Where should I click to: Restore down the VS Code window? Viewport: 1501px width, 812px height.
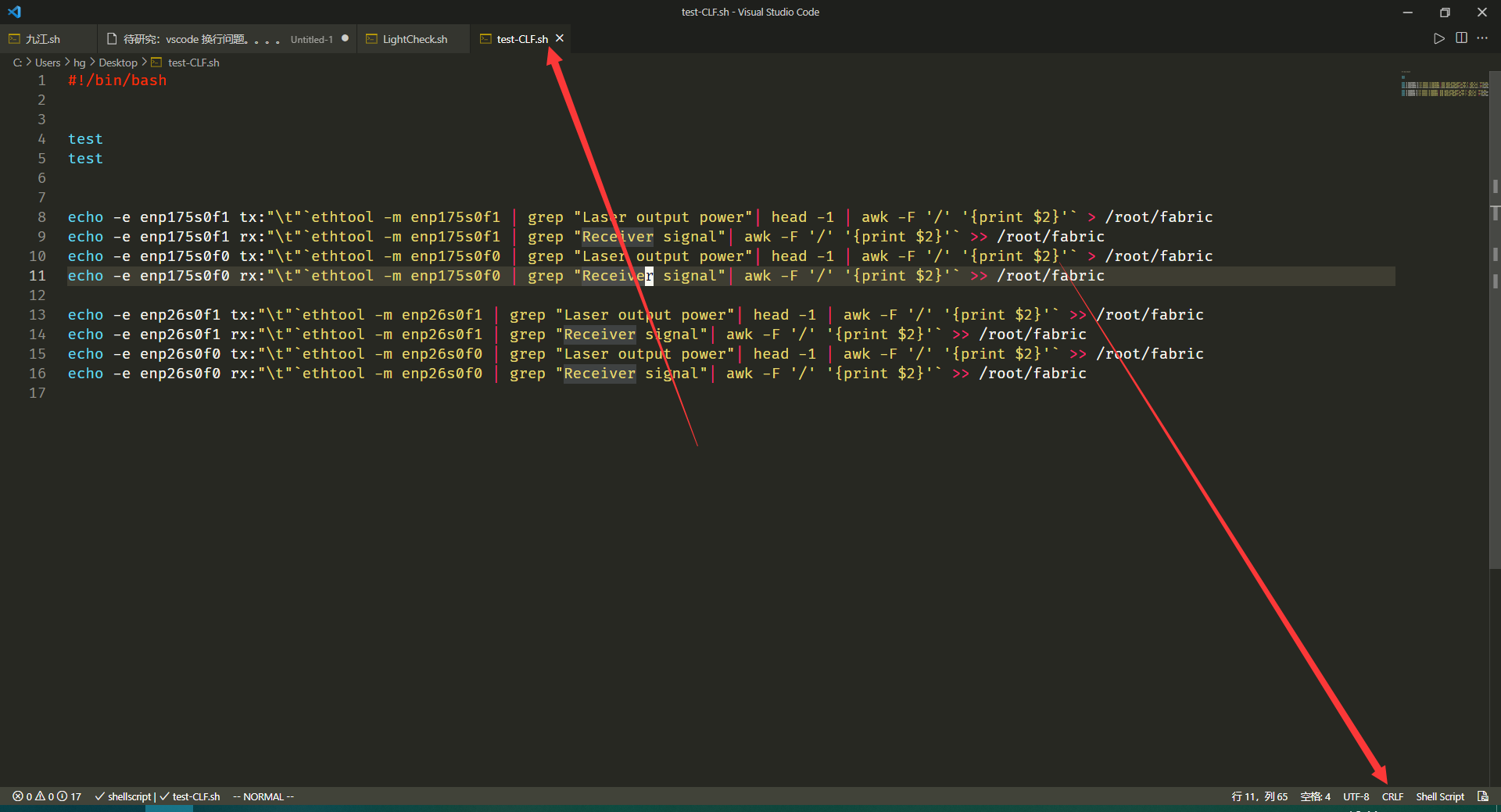pos(1445,13)
